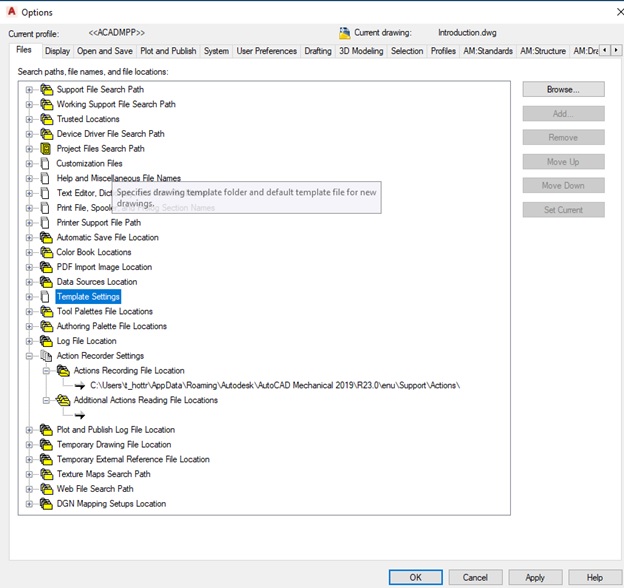
Task: Switch to the Display tab
Action: pos(57,51)
